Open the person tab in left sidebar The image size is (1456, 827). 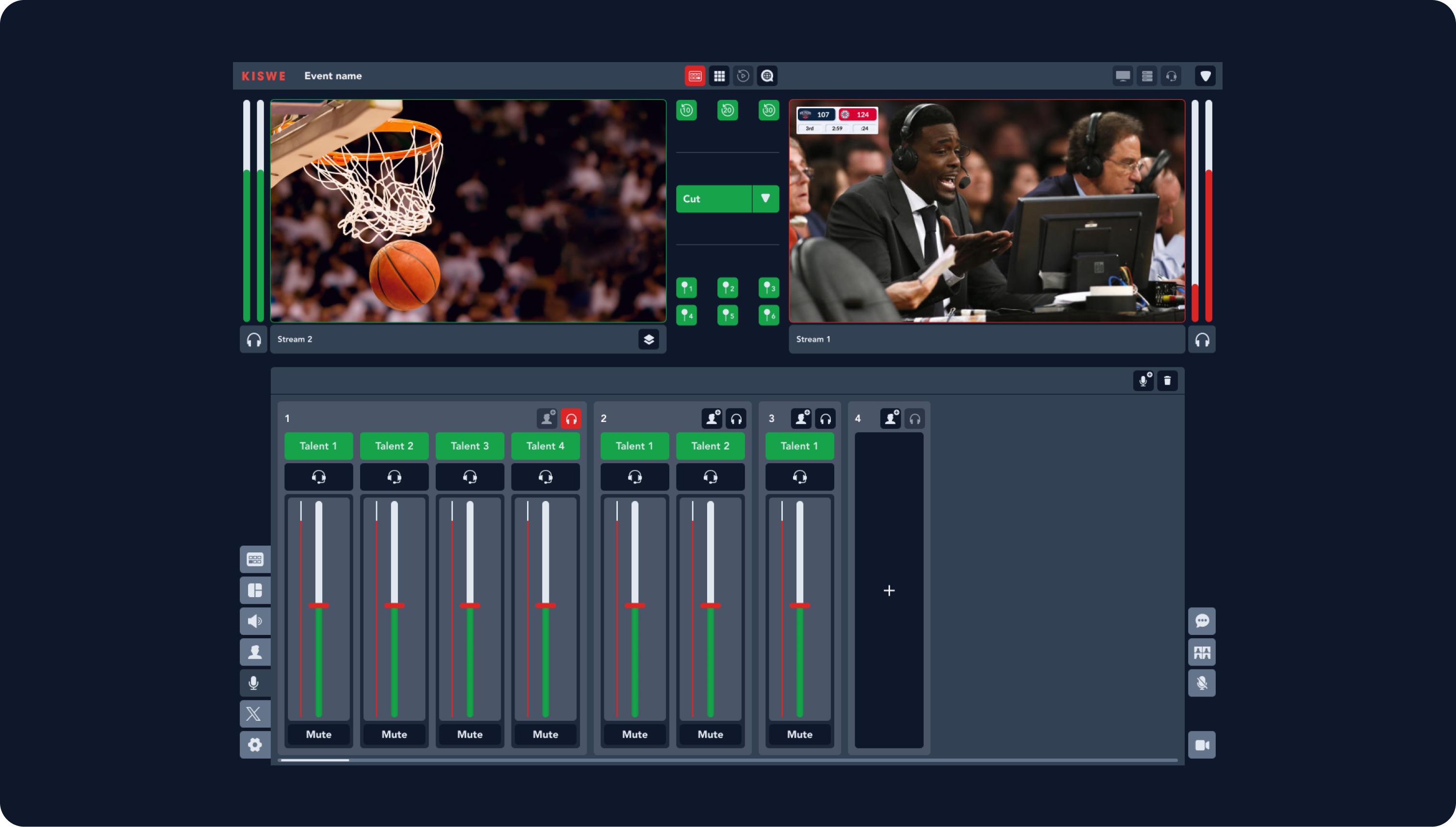[x=255, y=652]
